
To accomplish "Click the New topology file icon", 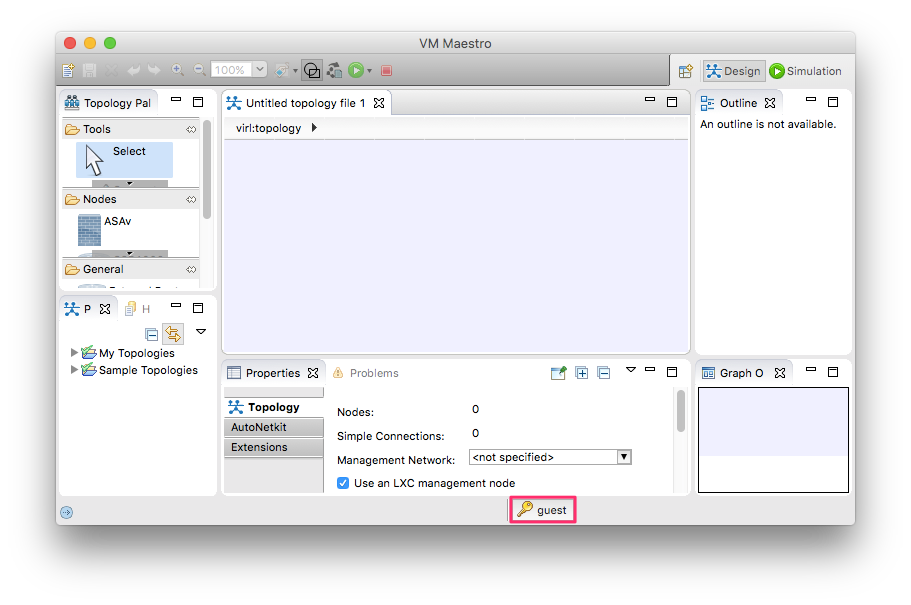I will tap(69, 70).
